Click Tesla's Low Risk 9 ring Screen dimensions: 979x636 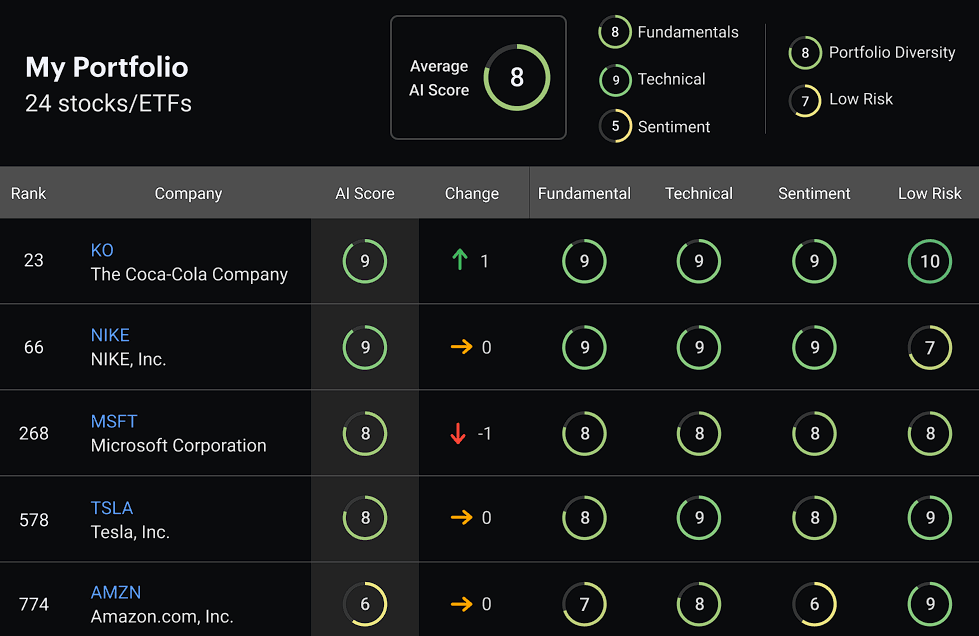(x=930, y=517)
